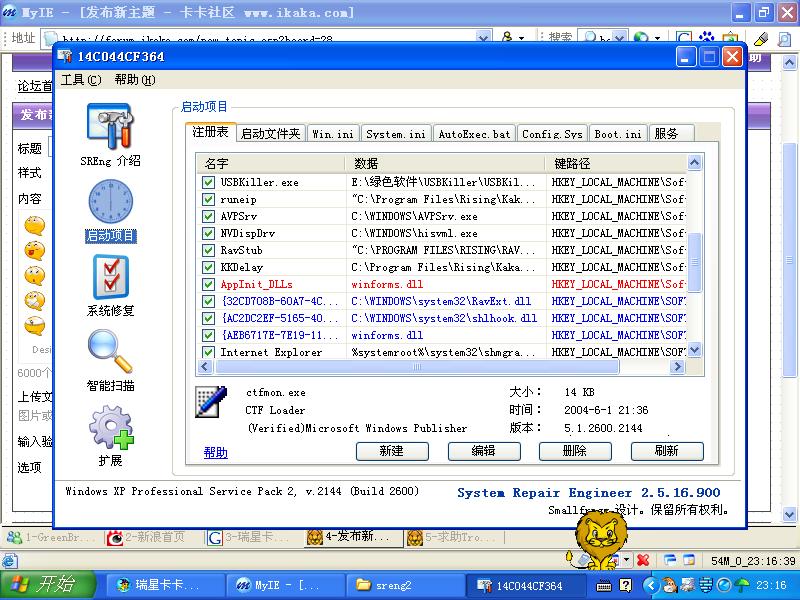Click the list vertical scrollbar thumb
The height and width of the screenshot is (600, 800).
694,262
